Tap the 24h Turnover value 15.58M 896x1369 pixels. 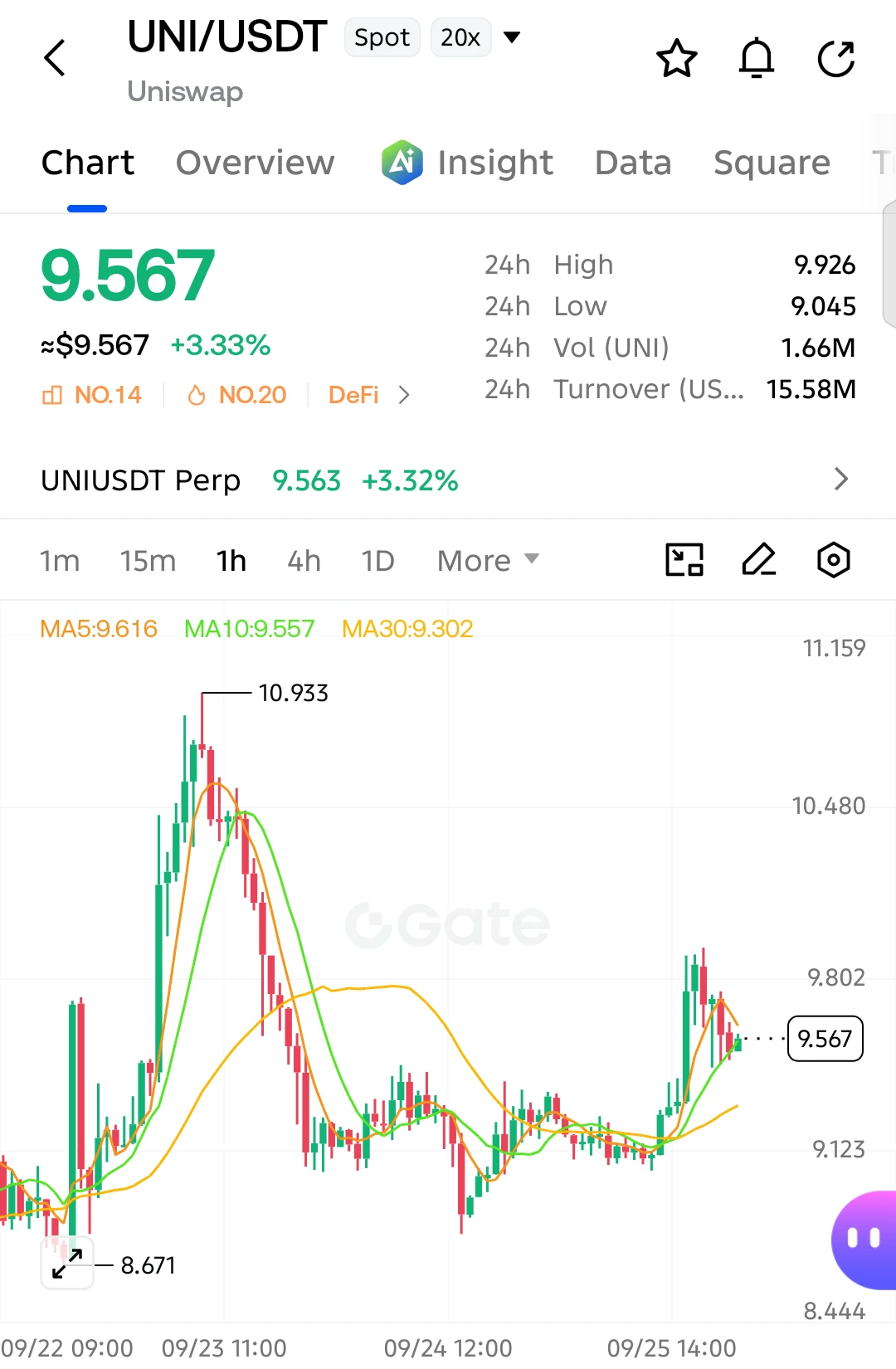[x=811, y=389]
